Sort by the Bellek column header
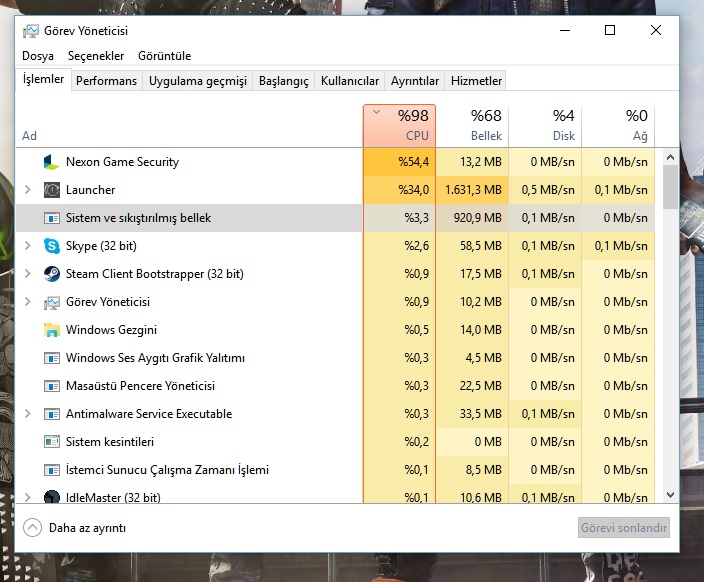 point(472,126)
